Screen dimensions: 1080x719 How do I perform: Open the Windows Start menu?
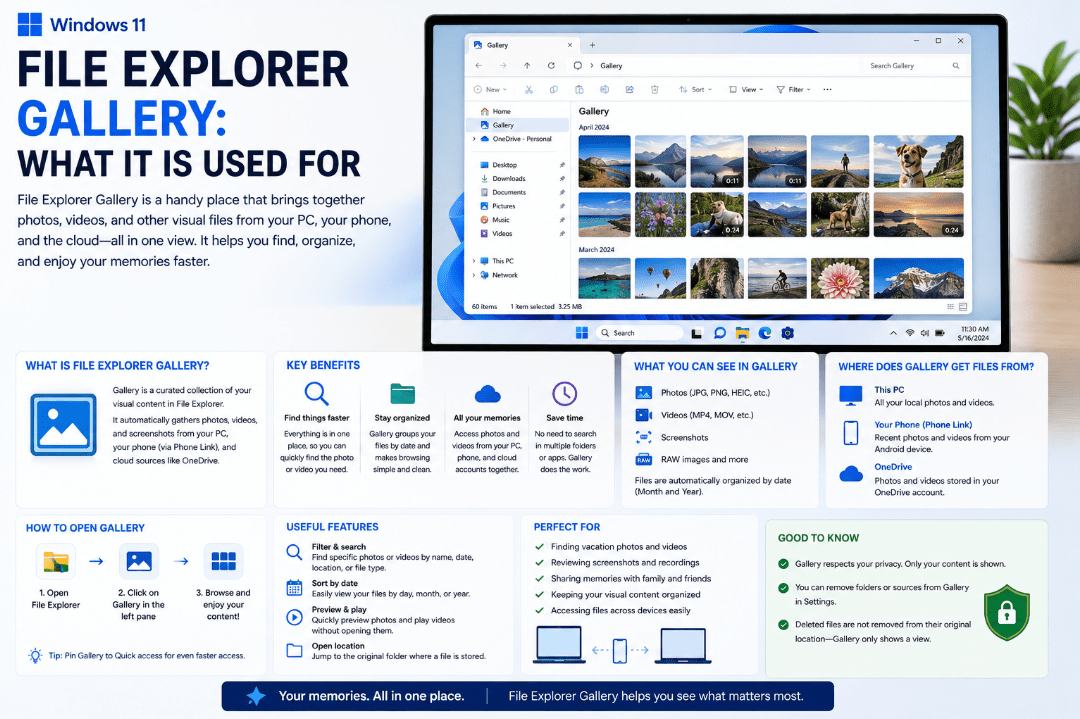(582, 333)
